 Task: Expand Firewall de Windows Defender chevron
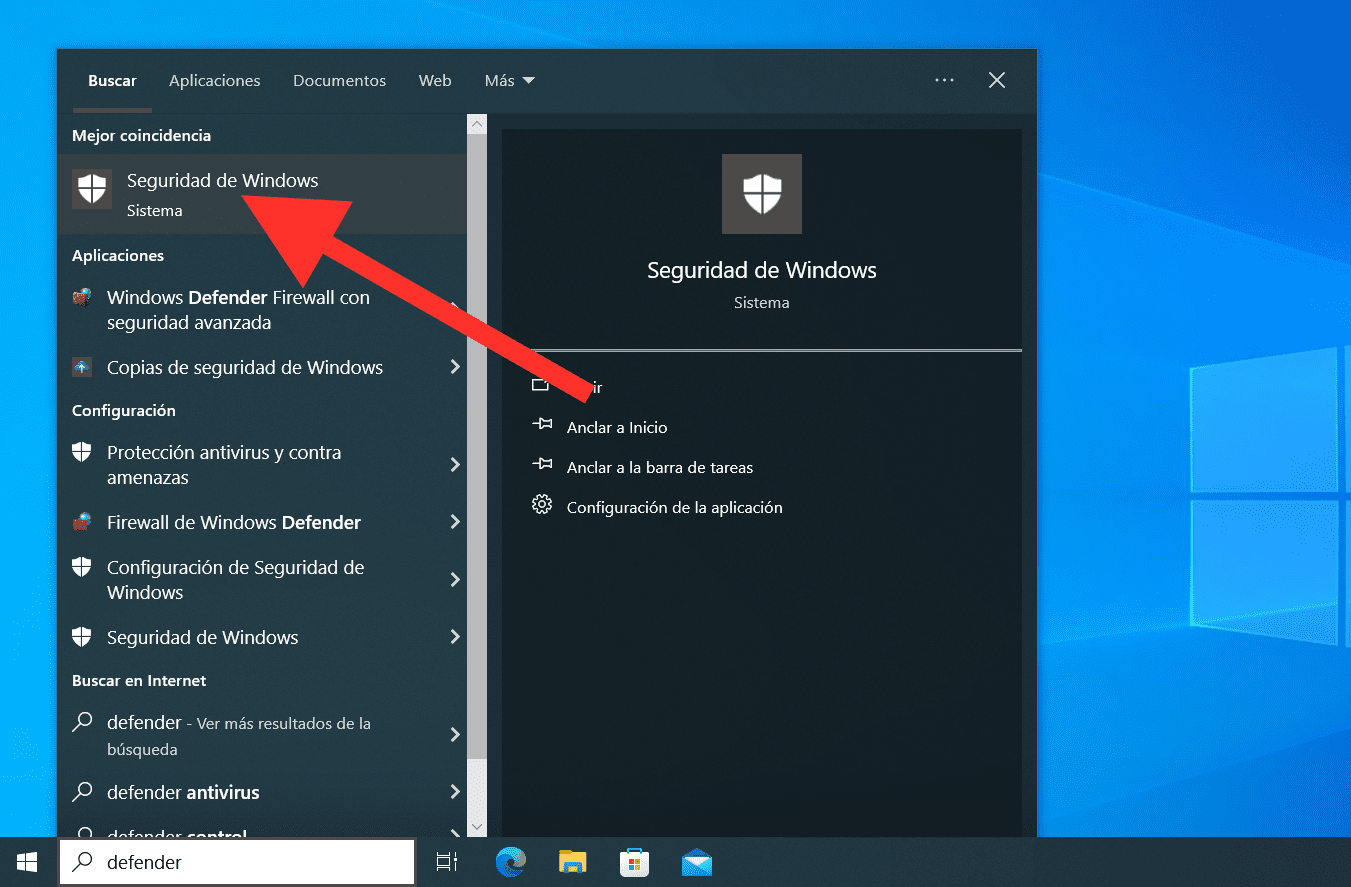455,522
